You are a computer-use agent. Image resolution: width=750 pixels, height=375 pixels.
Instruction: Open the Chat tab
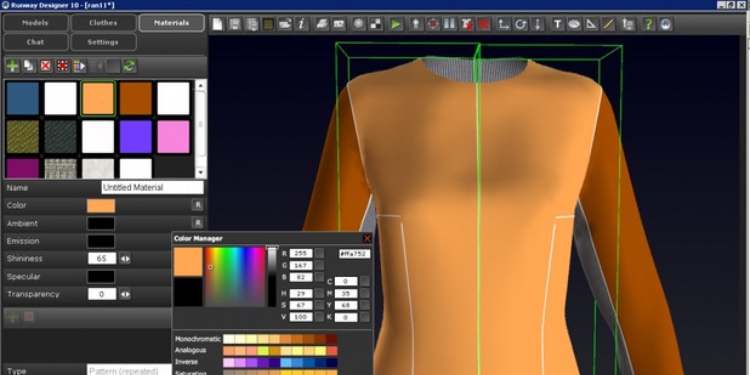[x=35, y=42]
